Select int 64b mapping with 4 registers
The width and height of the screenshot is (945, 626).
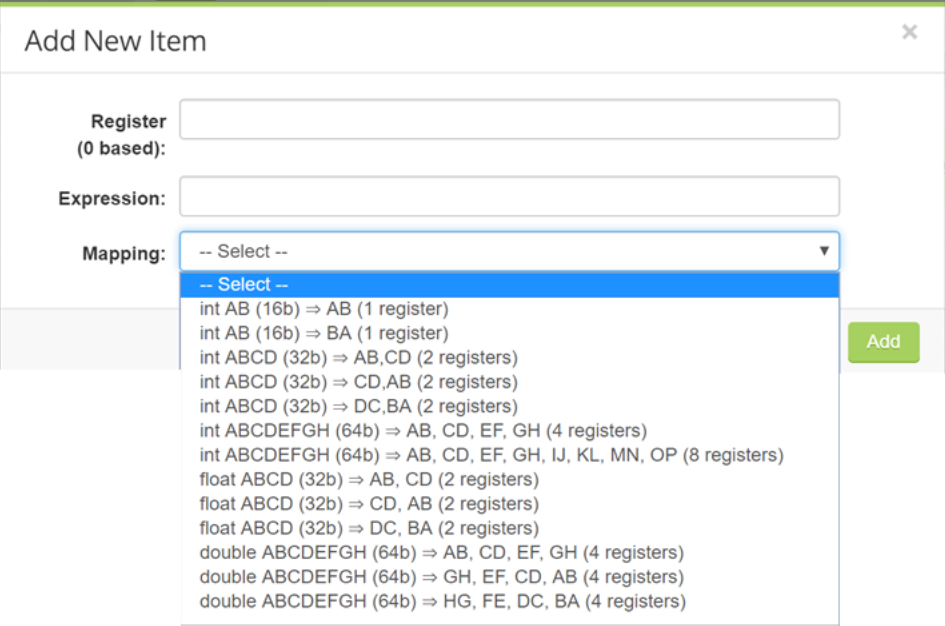coord(423,431)
